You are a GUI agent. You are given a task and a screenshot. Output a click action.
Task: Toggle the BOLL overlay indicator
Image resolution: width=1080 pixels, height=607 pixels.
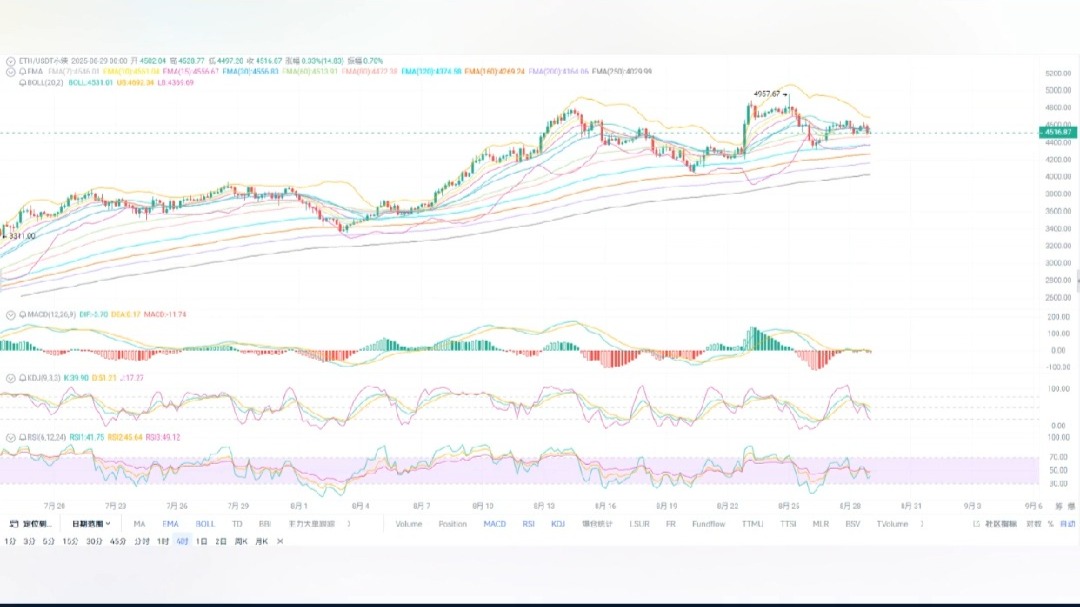pyautogui.click(x=205, y=523)
